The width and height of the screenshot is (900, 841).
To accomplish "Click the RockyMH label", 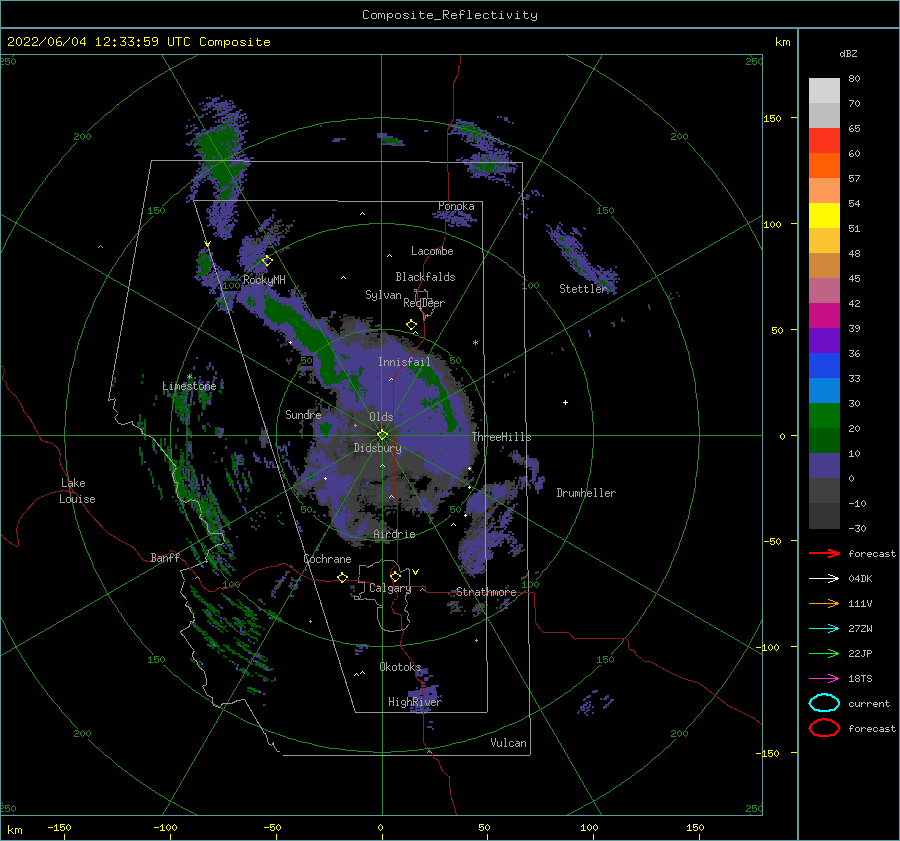I will pyautogui.click(x=264, y=280).
